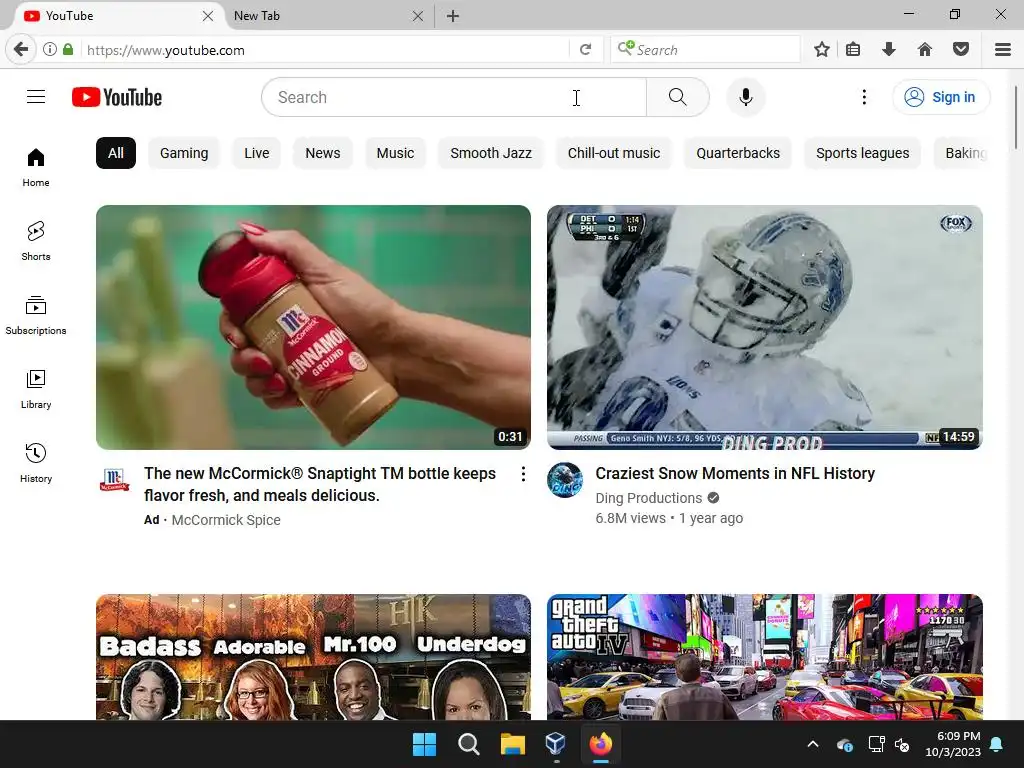Open Library in the sidebar
1024x768 pixels.
tap(36, 389)
